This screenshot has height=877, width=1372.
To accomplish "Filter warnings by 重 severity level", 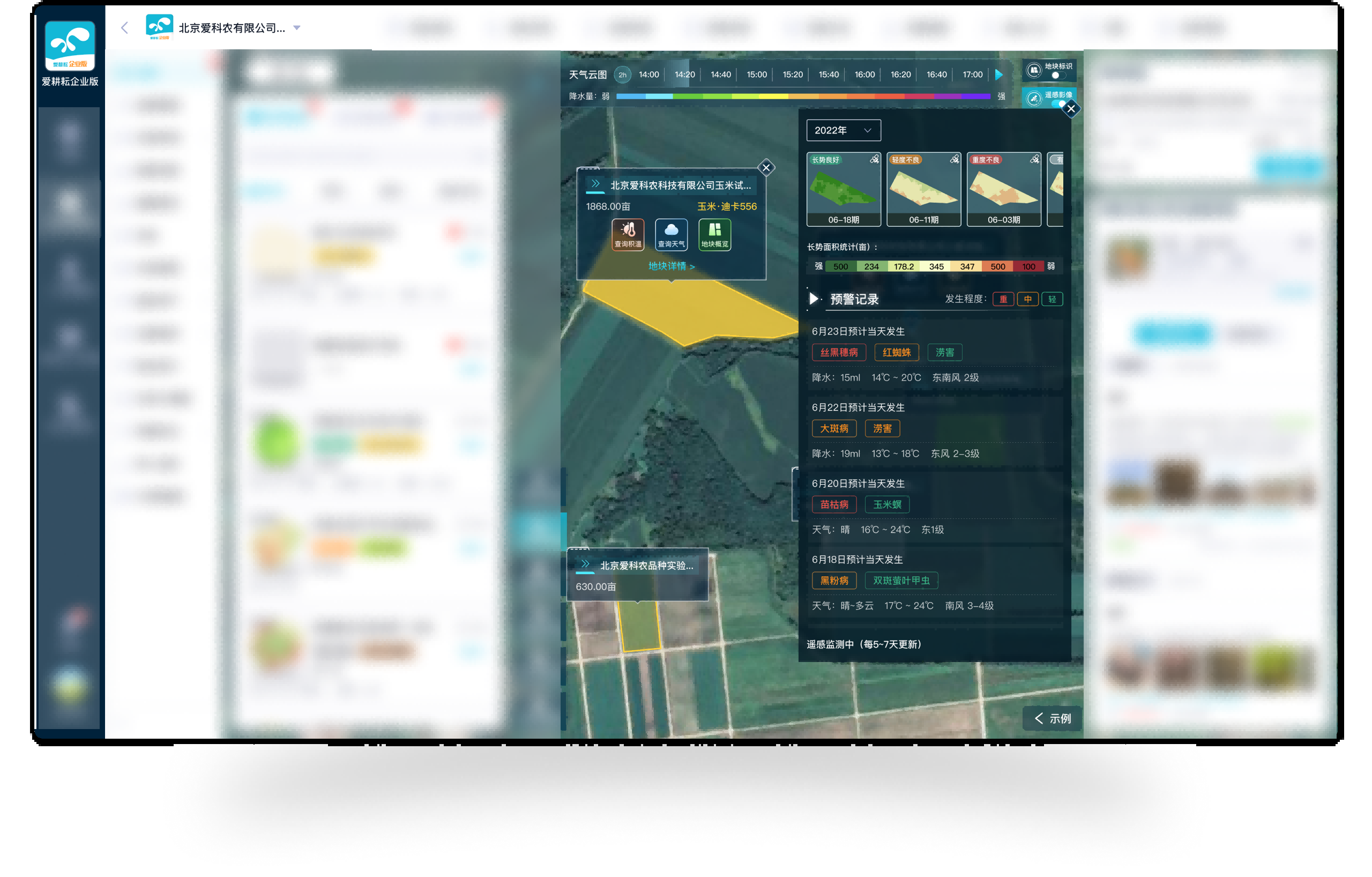I will tap(1003, 299).
